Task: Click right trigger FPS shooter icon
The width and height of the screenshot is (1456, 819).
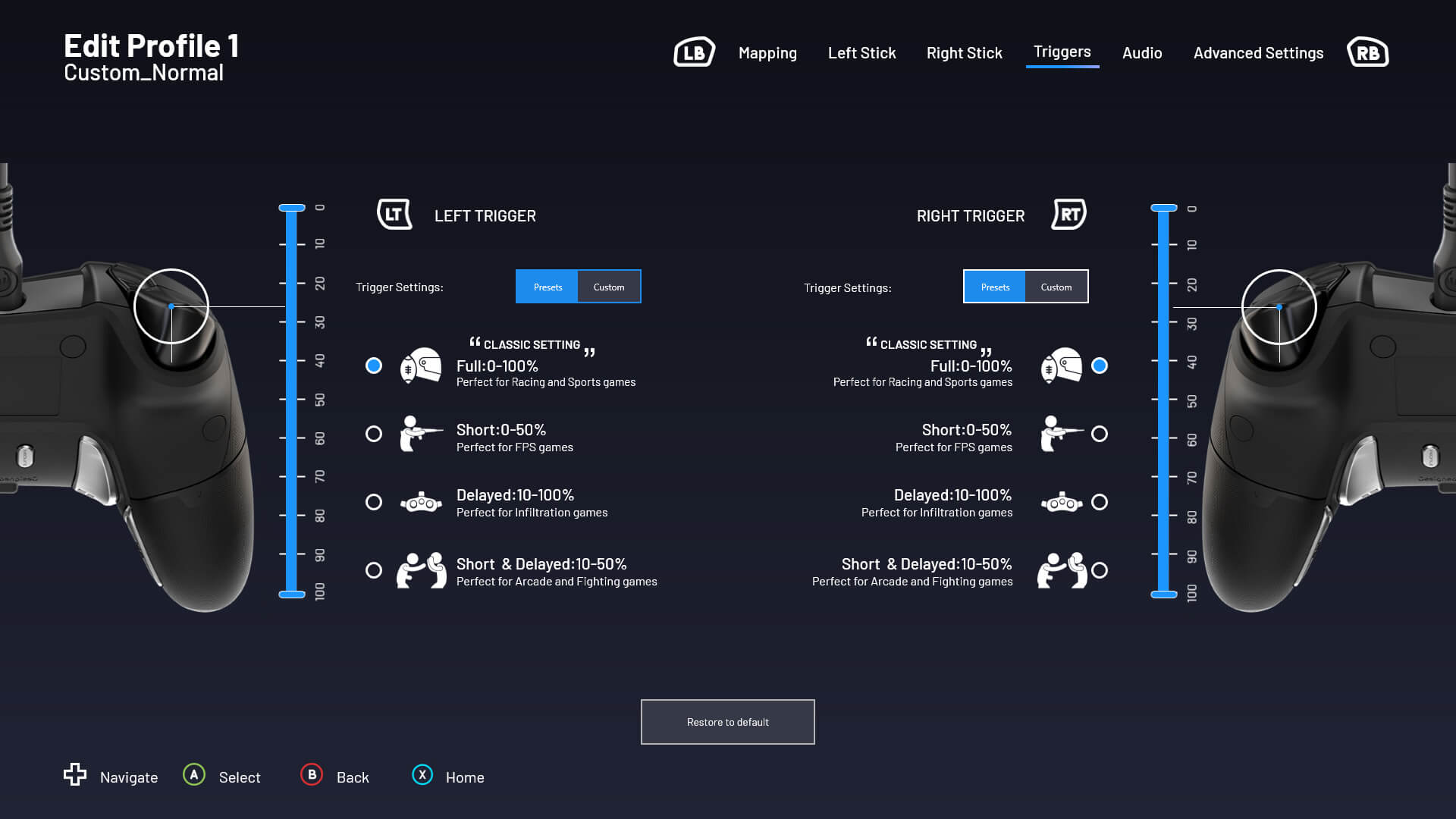Action: tap(1062, 434)
